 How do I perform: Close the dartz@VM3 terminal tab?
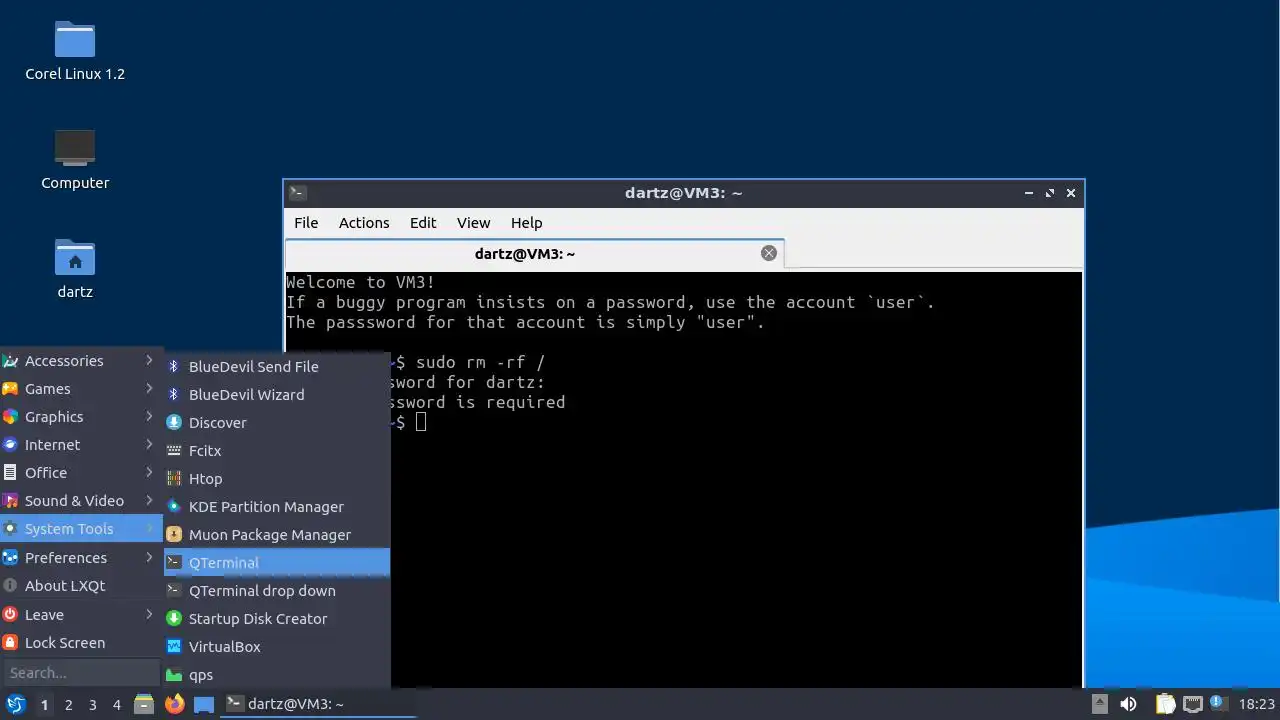point(769,253)
